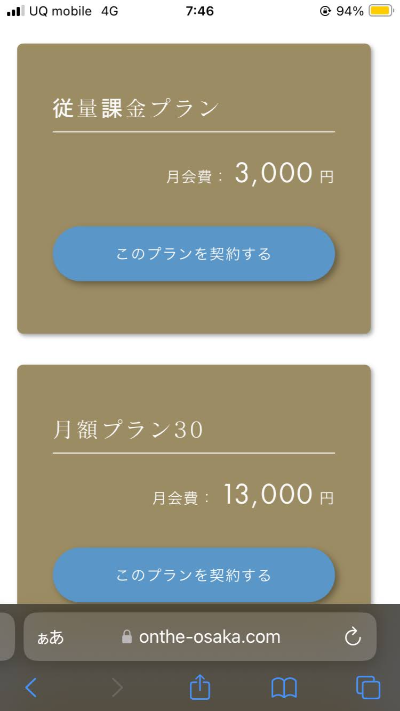Image resolution: width=400 pixels, height=711 pixels.
Task: Tap the 13,000 円 monthly fee text
Action: pos(278,495)
